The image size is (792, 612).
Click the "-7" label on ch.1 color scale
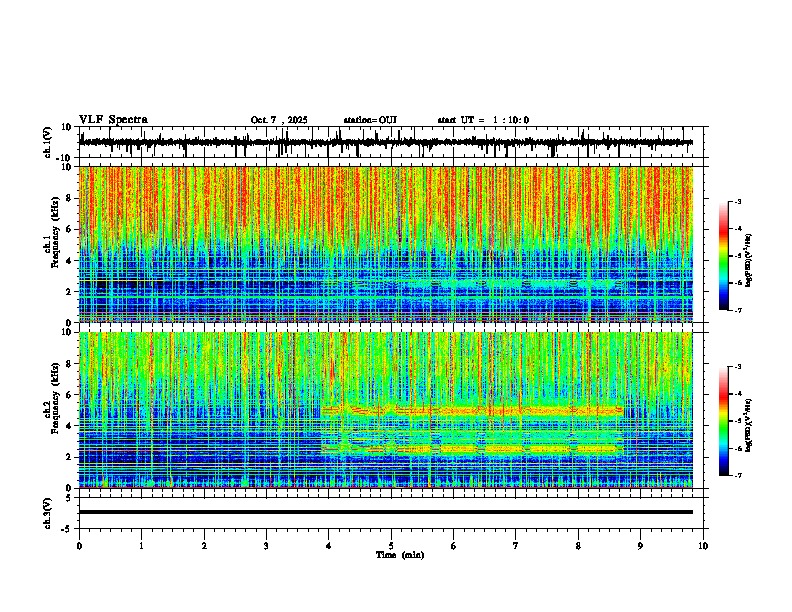[x=737, y=310]
